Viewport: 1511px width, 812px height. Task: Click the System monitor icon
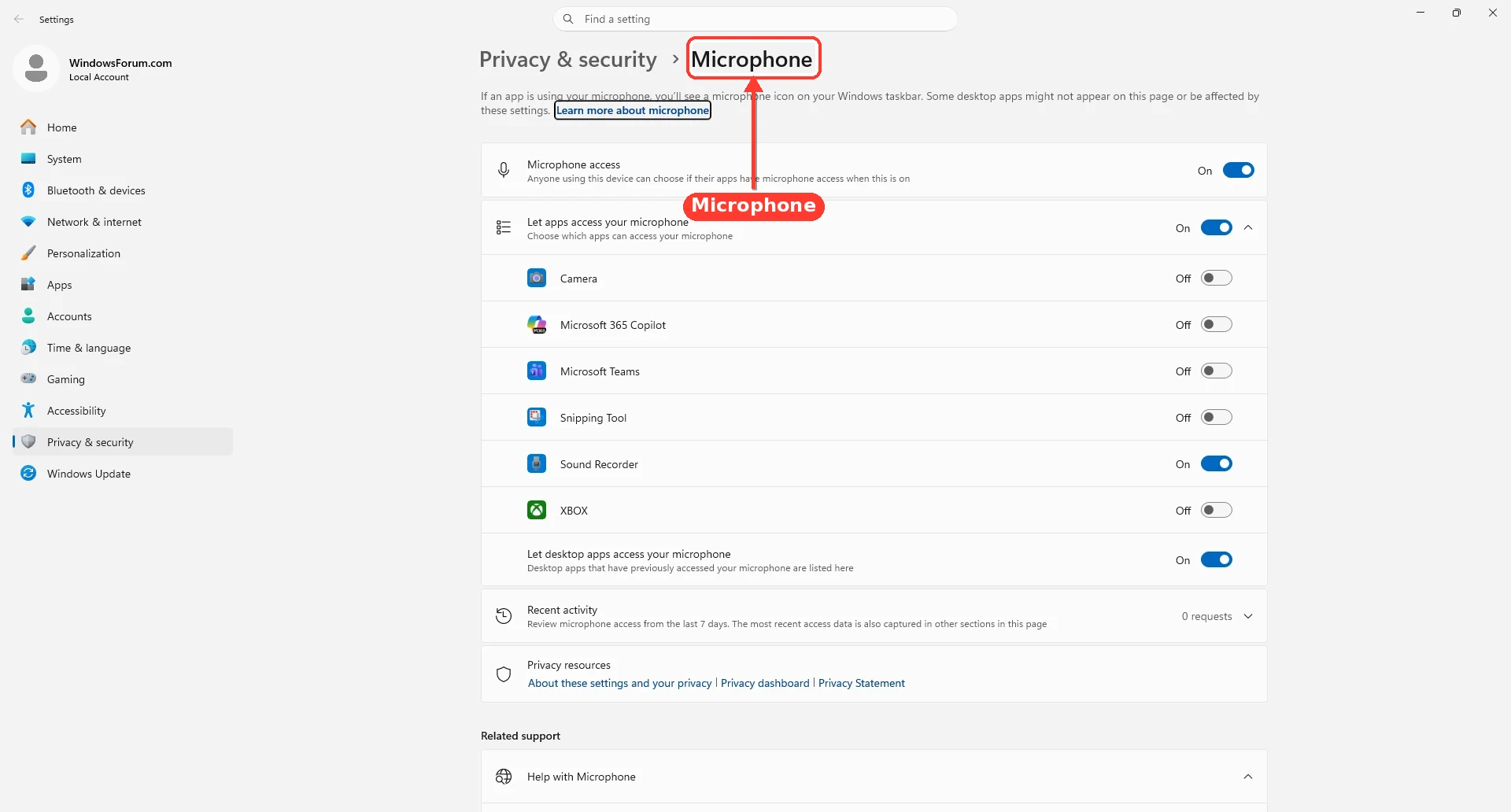(28, 158)
